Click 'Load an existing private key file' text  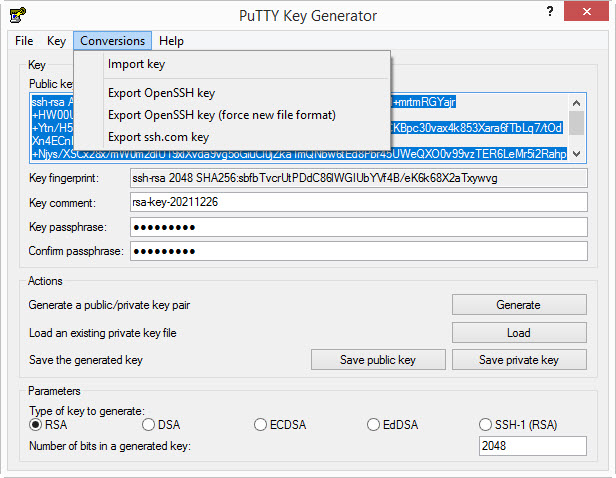[x=103, y=333]
